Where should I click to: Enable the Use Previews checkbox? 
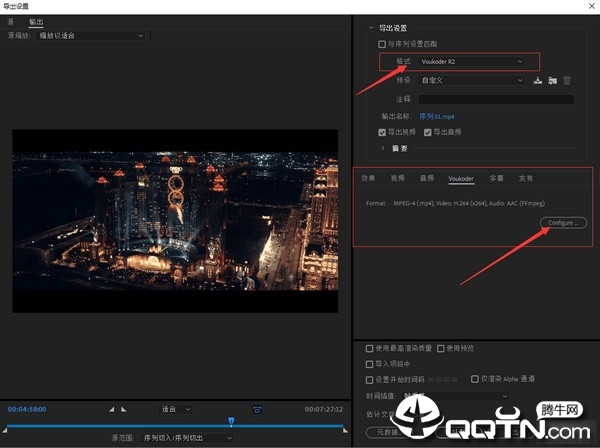click(x=441, y=349)
